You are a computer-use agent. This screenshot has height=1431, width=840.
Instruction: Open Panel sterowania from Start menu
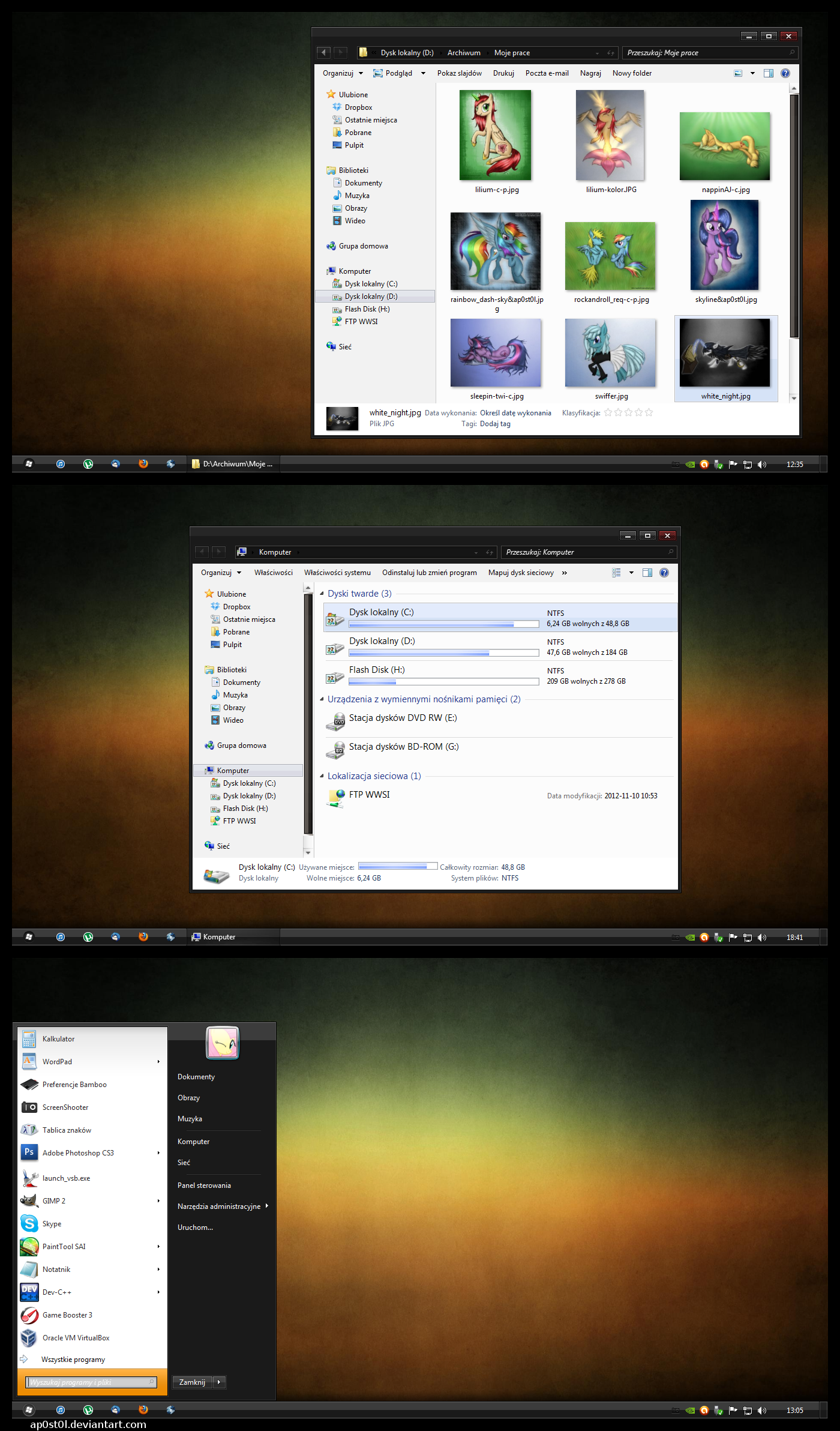[204, 1185]
